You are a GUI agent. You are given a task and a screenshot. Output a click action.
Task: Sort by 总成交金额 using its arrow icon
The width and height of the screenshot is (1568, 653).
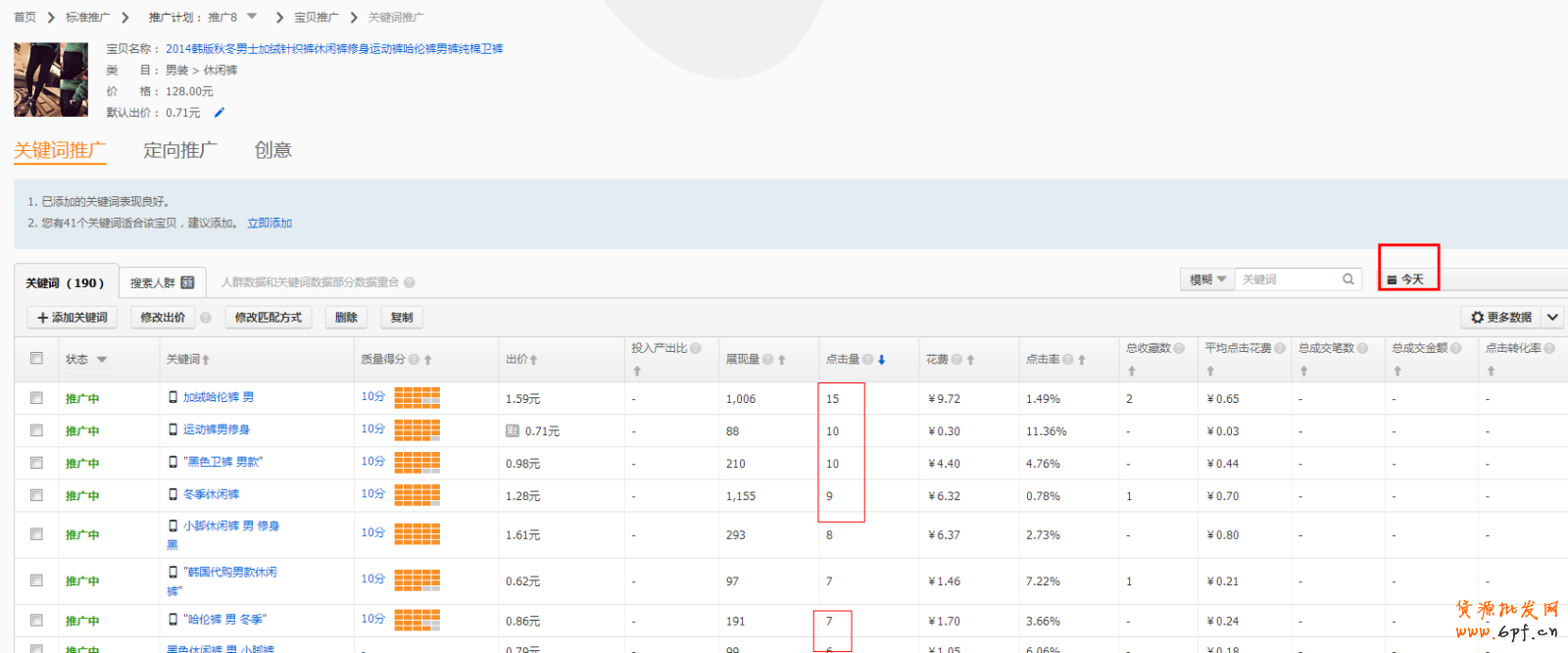1397,372
